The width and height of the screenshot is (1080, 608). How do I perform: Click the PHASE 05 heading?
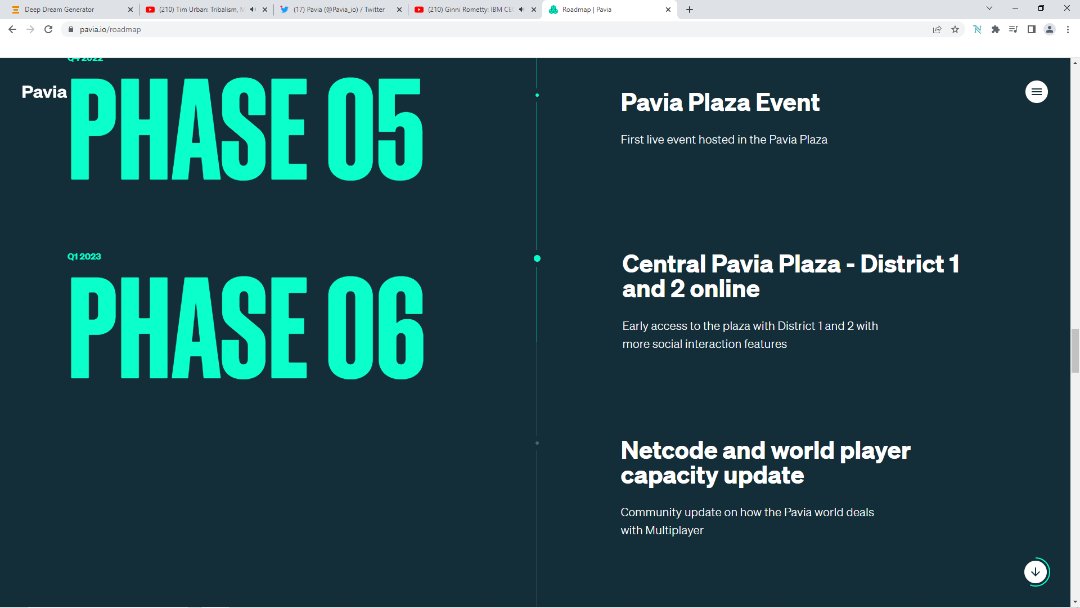tap(246, 129)
